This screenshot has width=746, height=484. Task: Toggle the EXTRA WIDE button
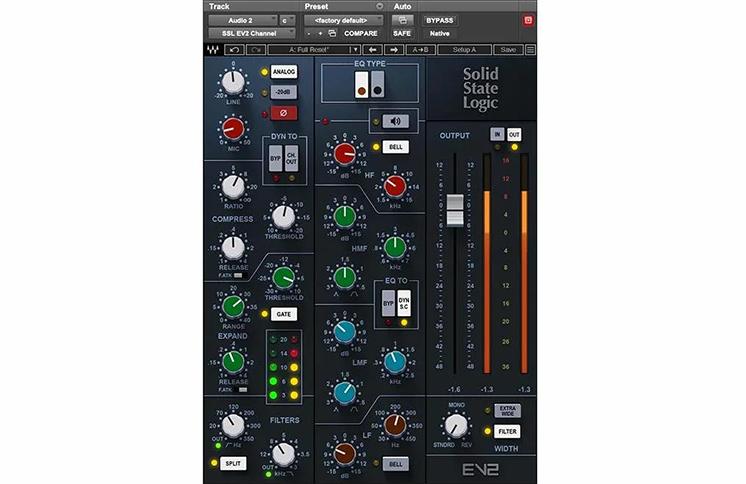click(x=507, y=411)
